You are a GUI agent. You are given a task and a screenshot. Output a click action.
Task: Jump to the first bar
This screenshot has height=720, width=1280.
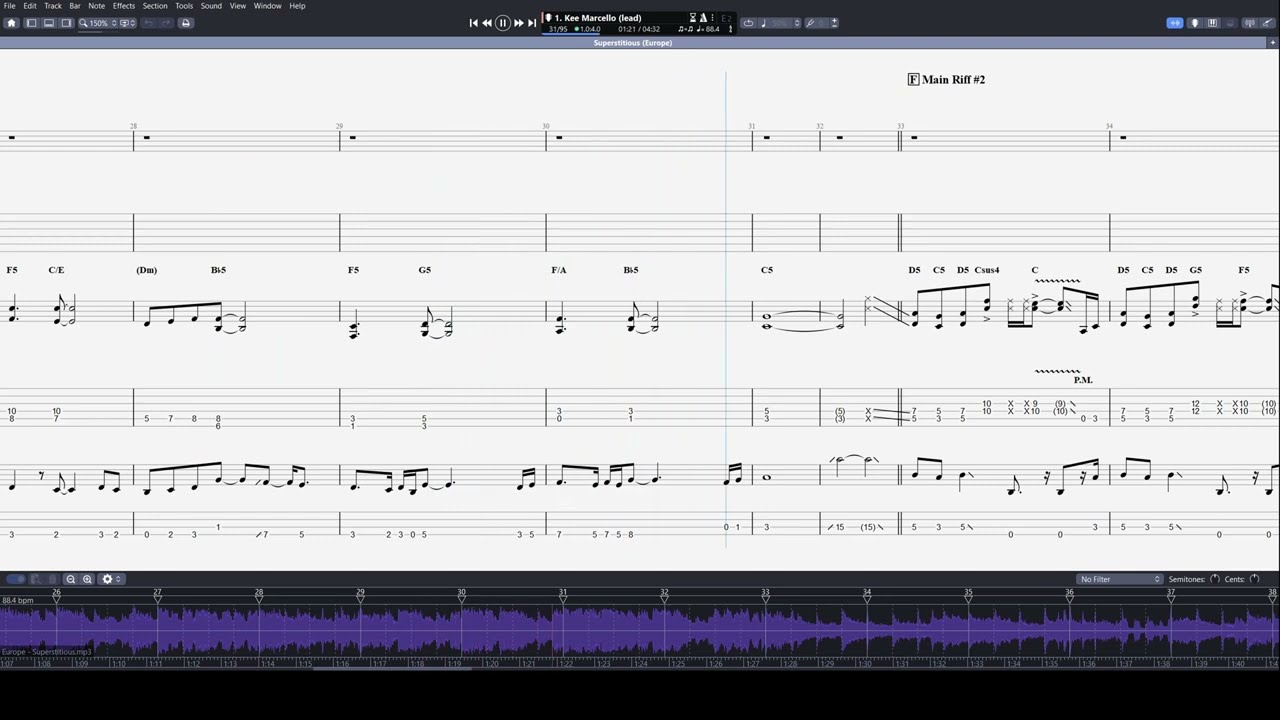pos(473,23)
